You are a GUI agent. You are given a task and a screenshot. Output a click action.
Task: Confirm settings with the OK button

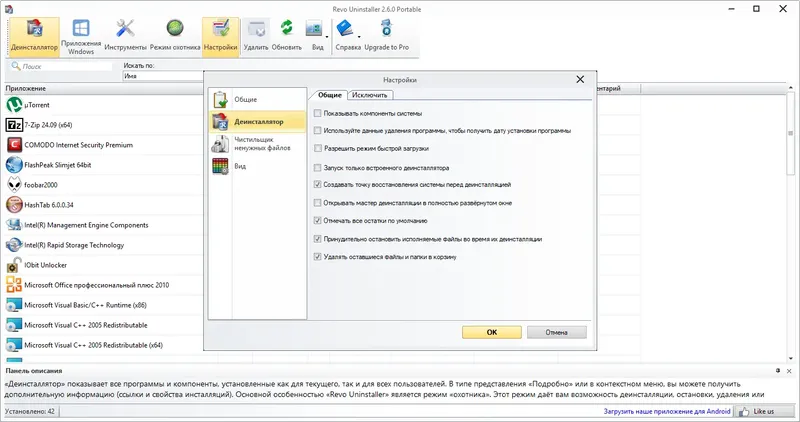pyautogui.click(x=492, y=332)
